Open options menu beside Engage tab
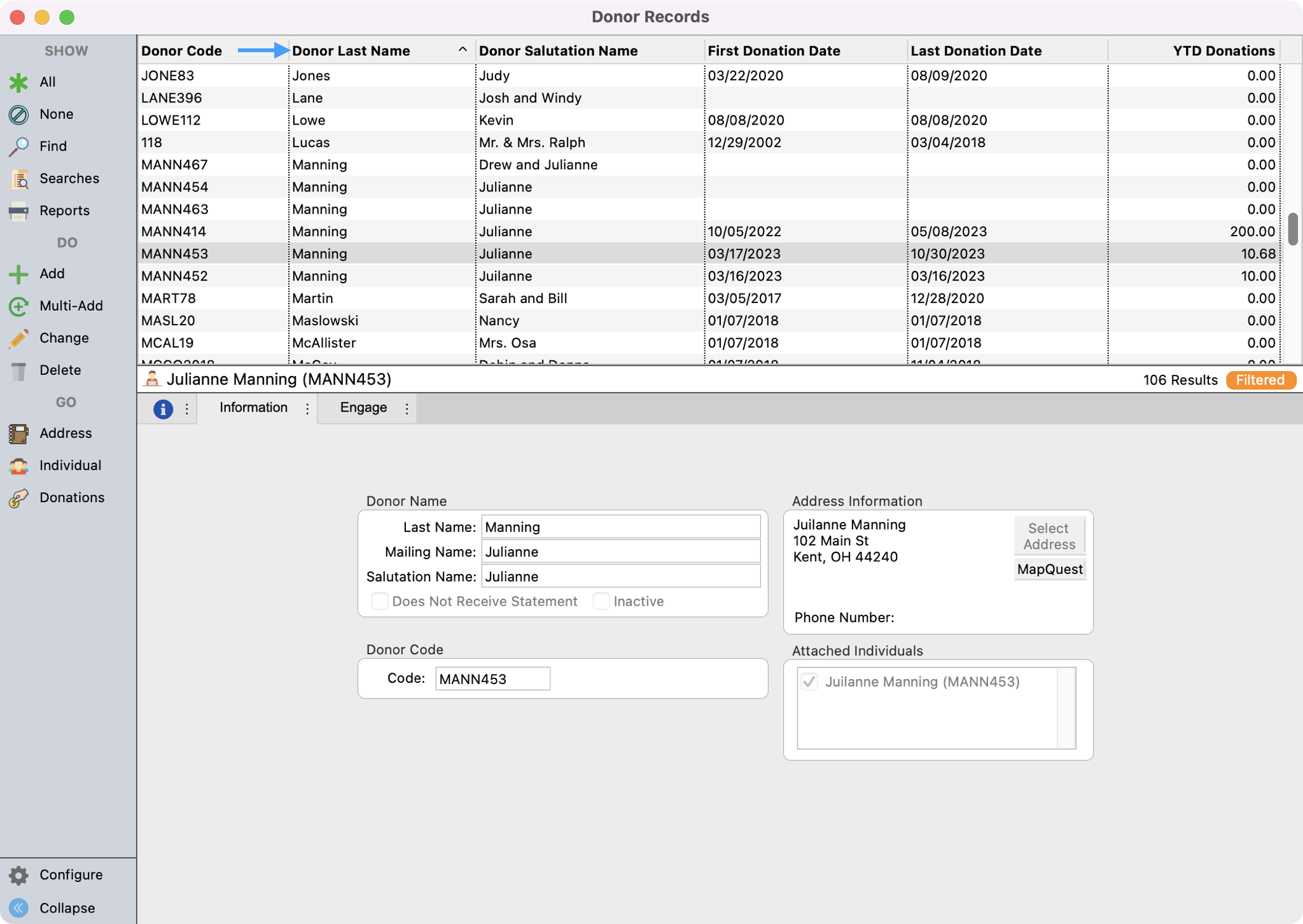Image resolution: width=1303 pixels, height=924 pixels. pos(407,409)
